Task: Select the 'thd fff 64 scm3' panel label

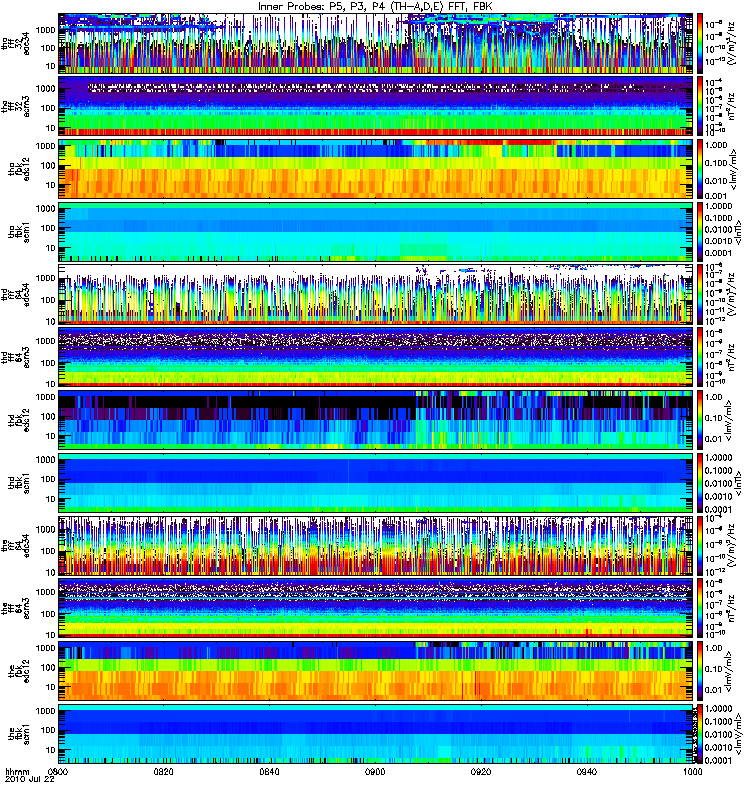Action: 15,358
